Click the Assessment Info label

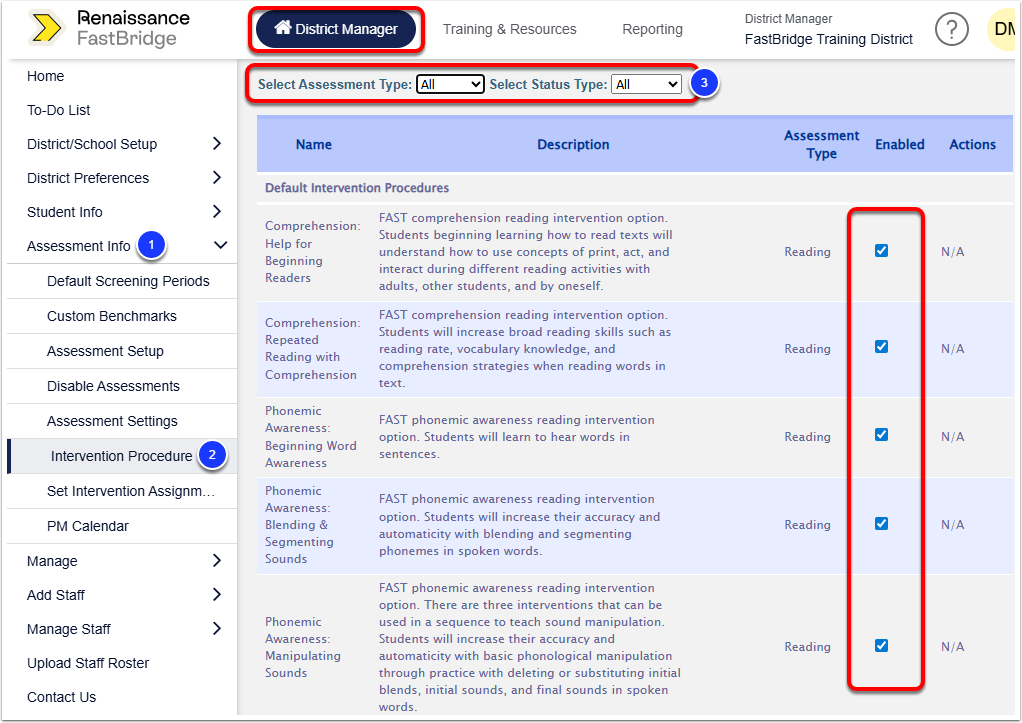tap(79, 246)
